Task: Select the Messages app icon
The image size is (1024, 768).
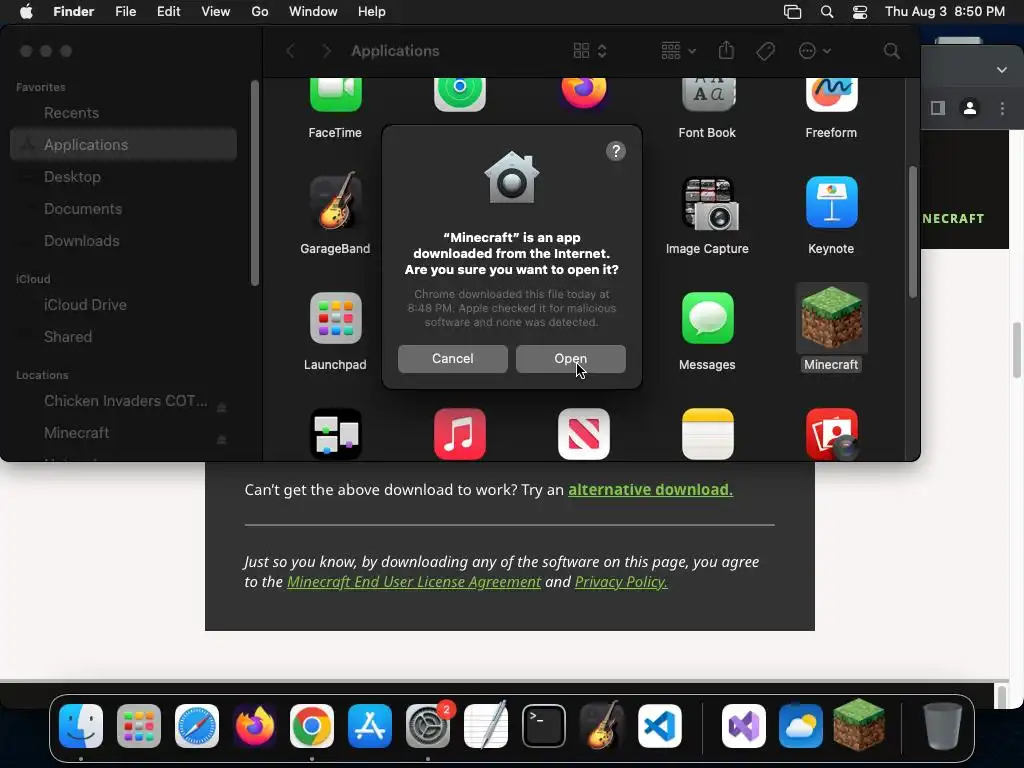Action: click(707, 318)
